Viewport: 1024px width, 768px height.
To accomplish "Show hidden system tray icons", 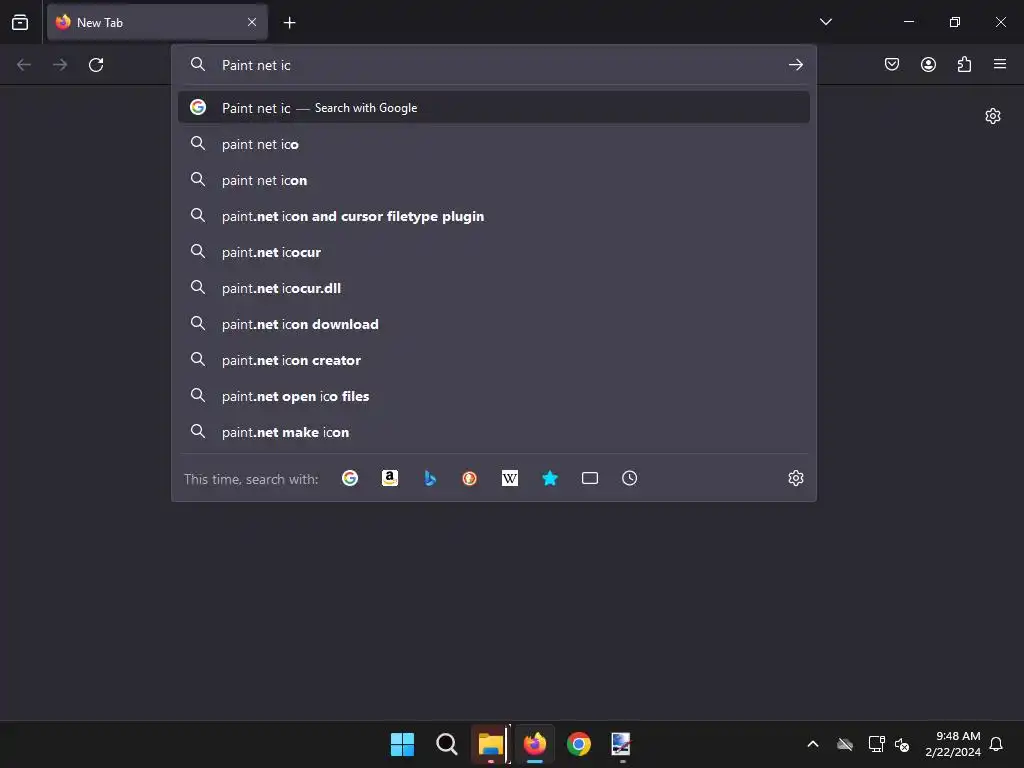I will coord(813,744).
